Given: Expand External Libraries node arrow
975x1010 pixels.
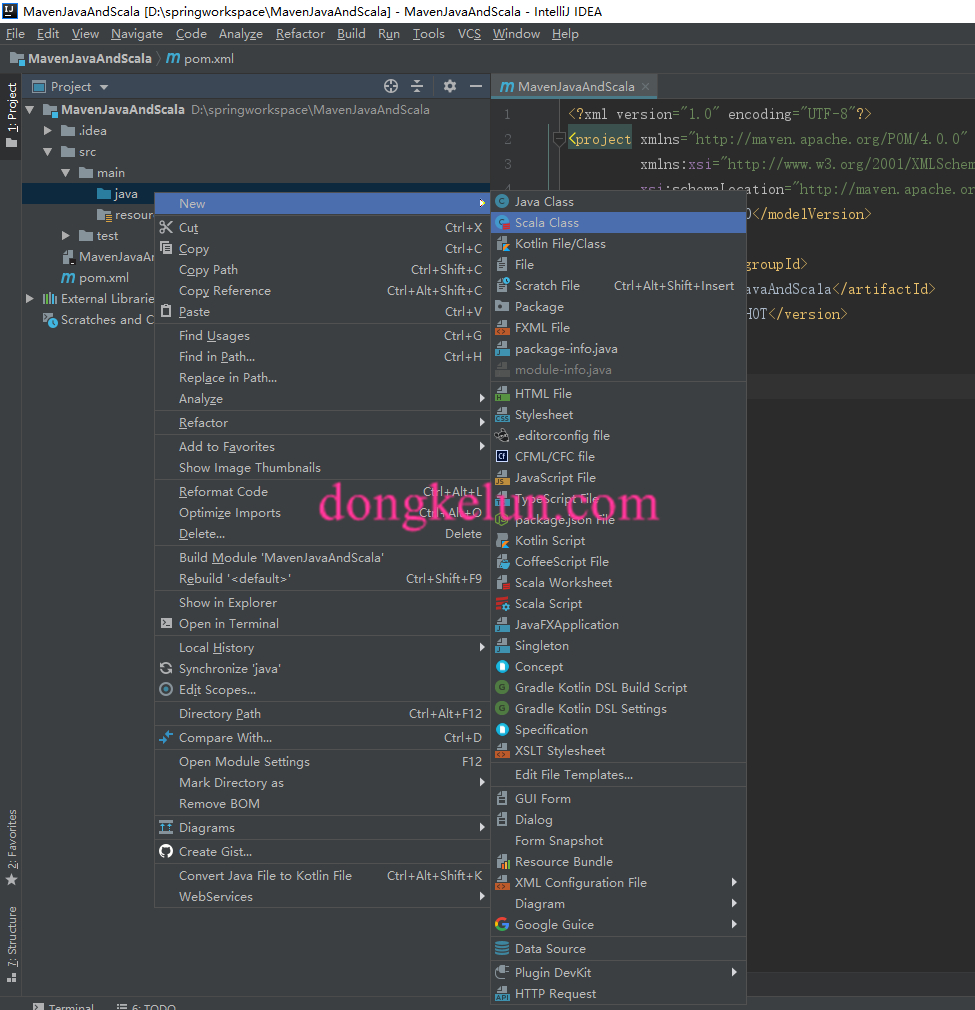Looking at the screenshot, I should pos(30,299).
